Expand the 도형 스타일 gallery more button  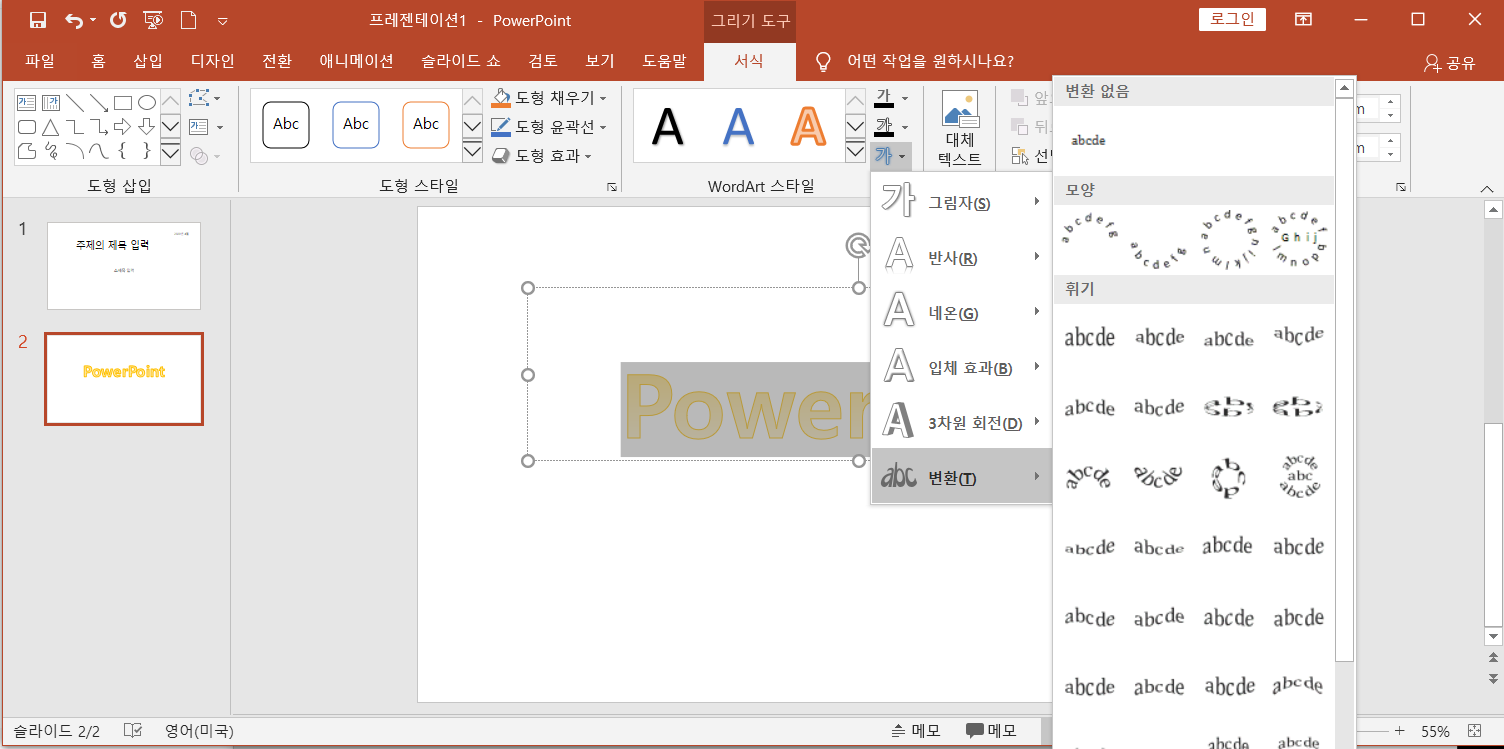tap(472, 152)
